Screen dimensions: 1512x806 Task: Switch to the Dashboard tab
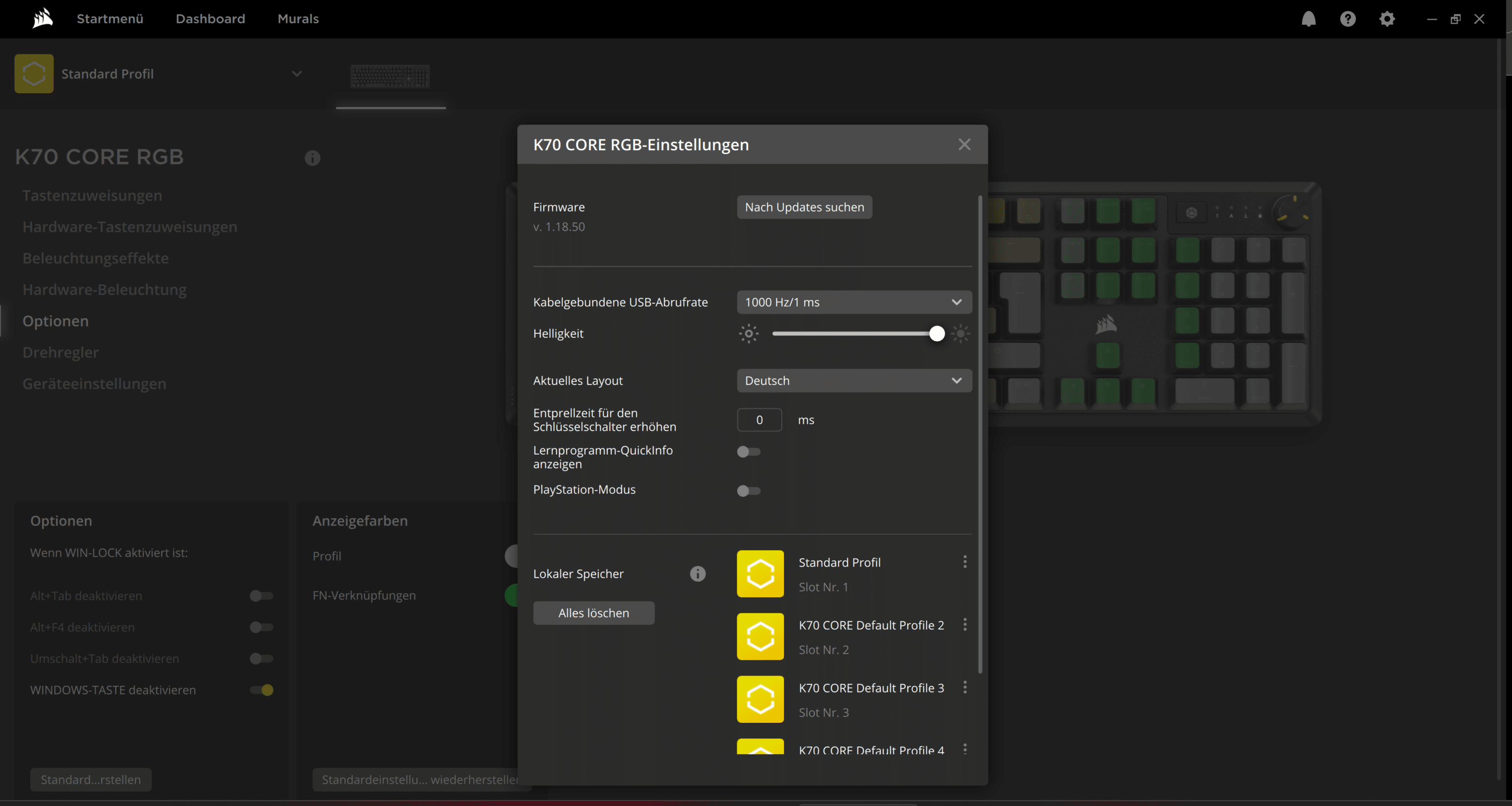[x=210, y=19]
